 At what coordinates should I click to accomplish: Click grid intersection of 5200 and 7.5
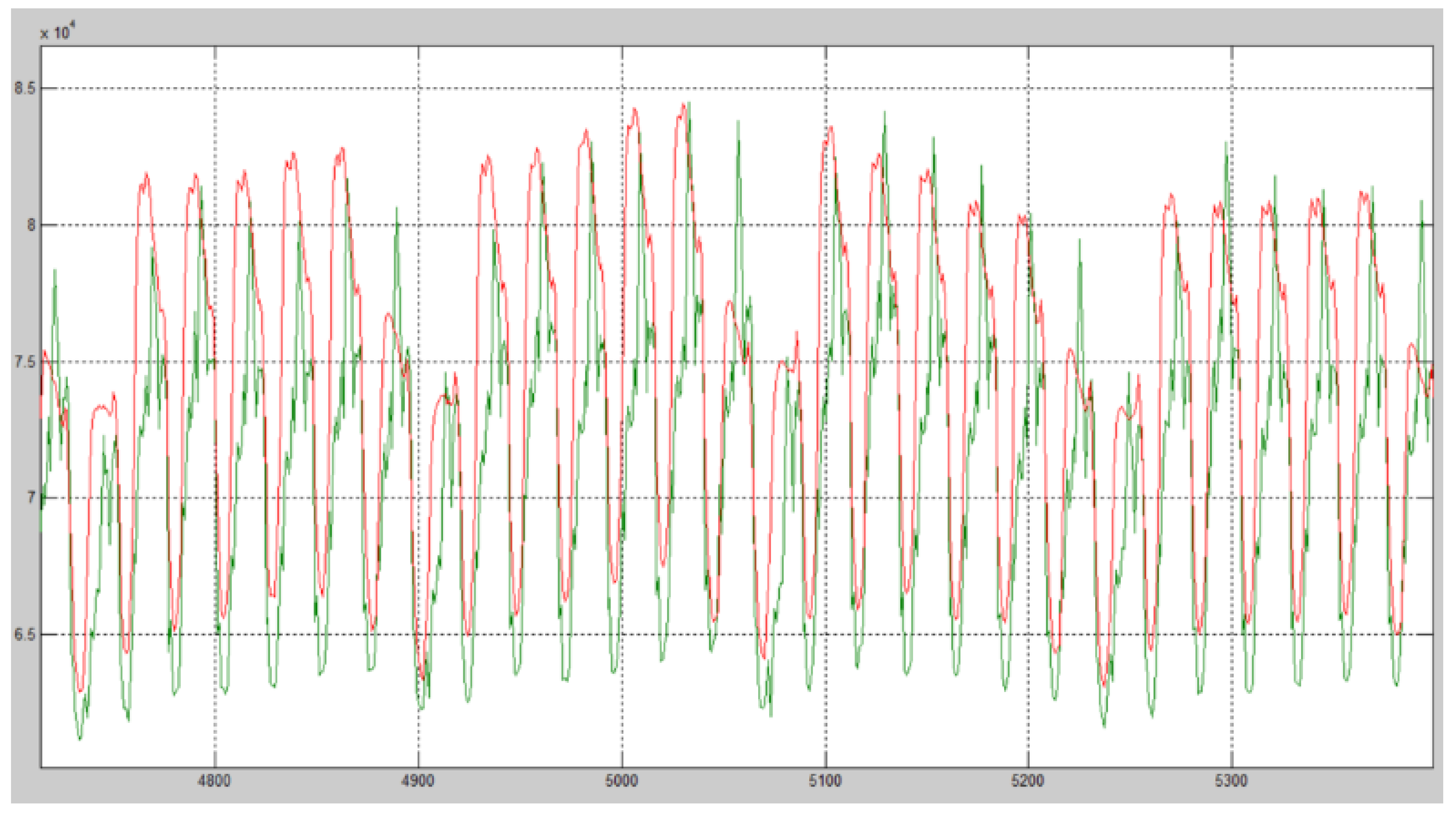click(x=1029, y=362)
